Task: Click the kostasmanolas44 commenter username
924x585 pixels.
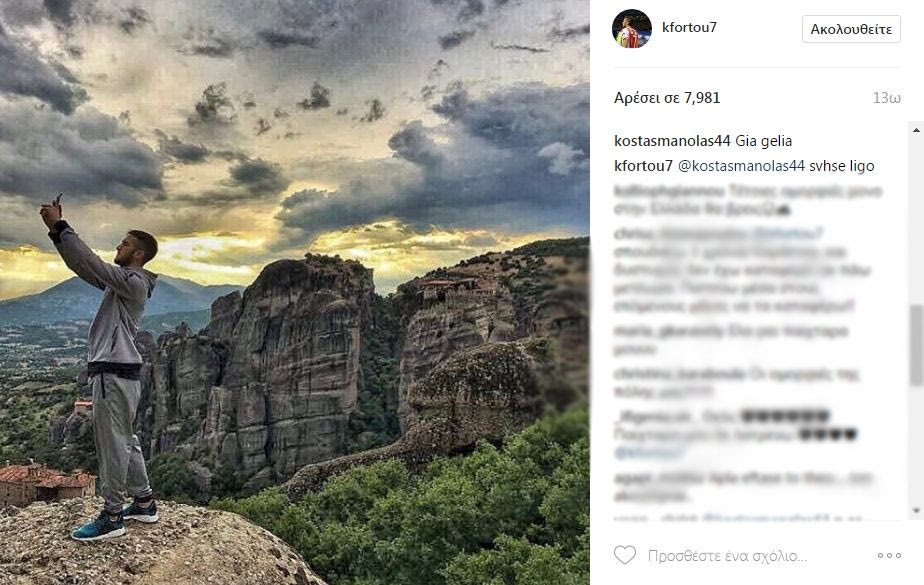Action: click(x=672, y=141)
